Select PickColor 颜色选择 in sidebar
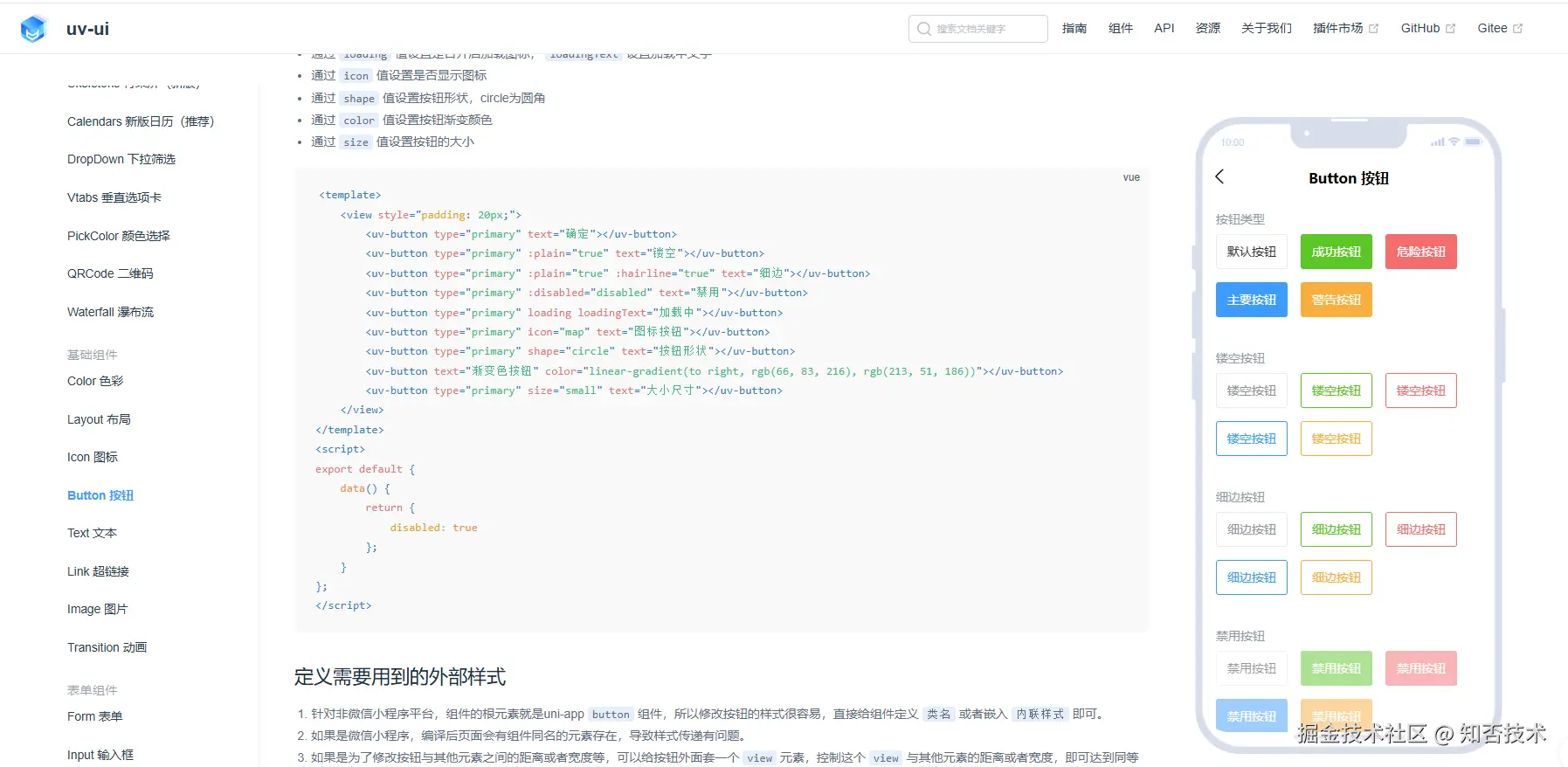Viewport: 1568px width, 767px height. [x=119, y=236]
